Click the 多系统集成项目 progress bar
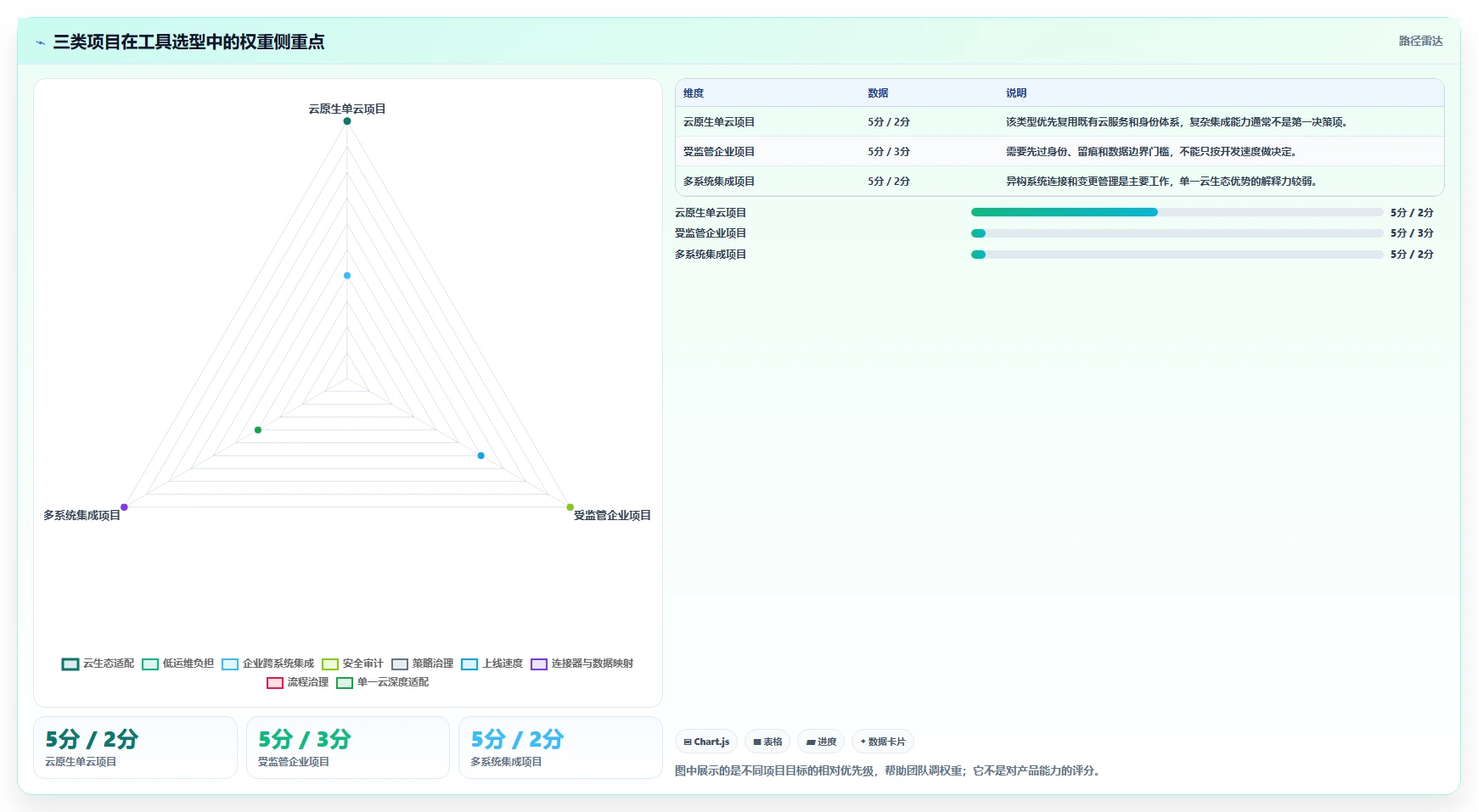 point(1177,255)
